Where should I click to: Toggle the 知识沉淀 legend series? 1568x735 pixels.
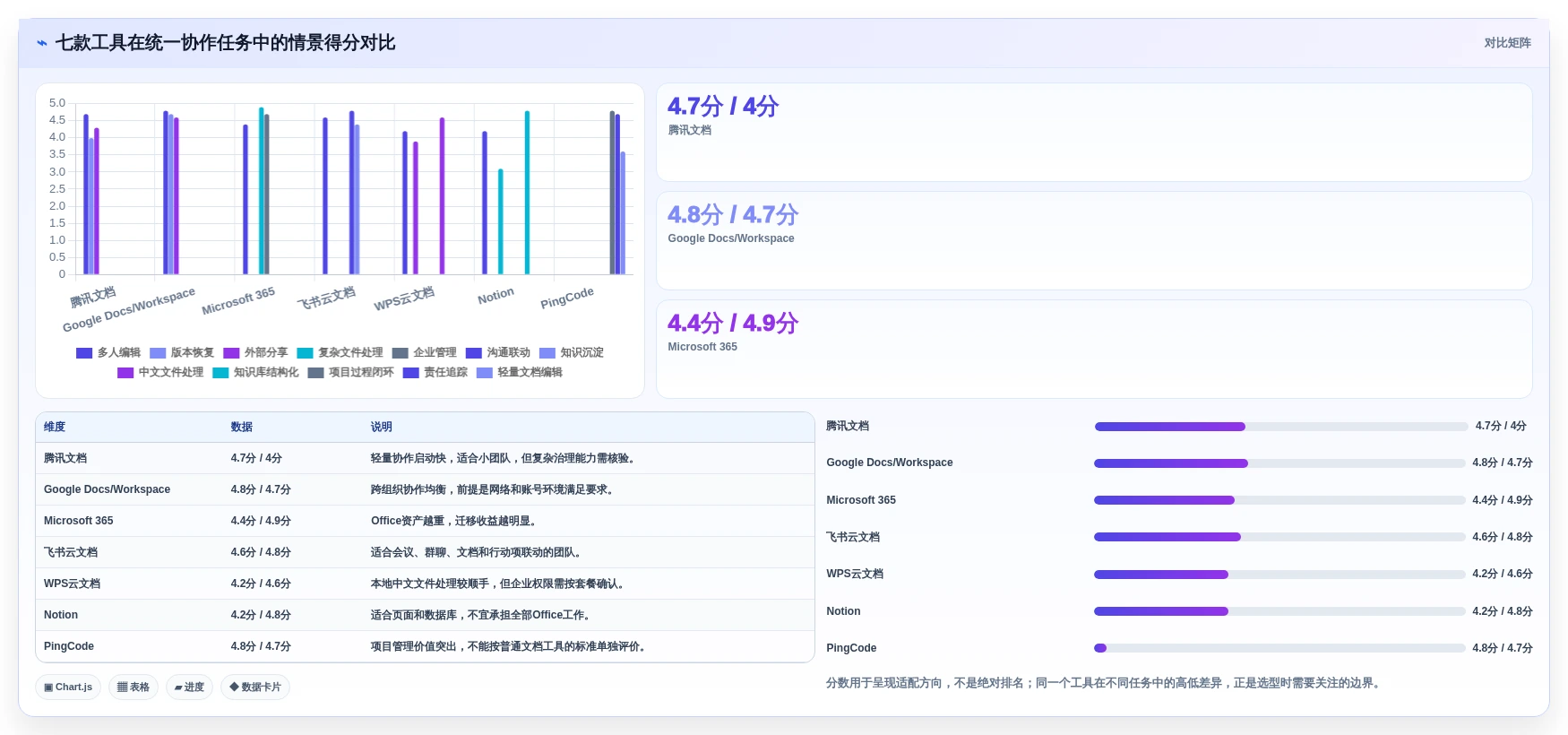(571, 353)
